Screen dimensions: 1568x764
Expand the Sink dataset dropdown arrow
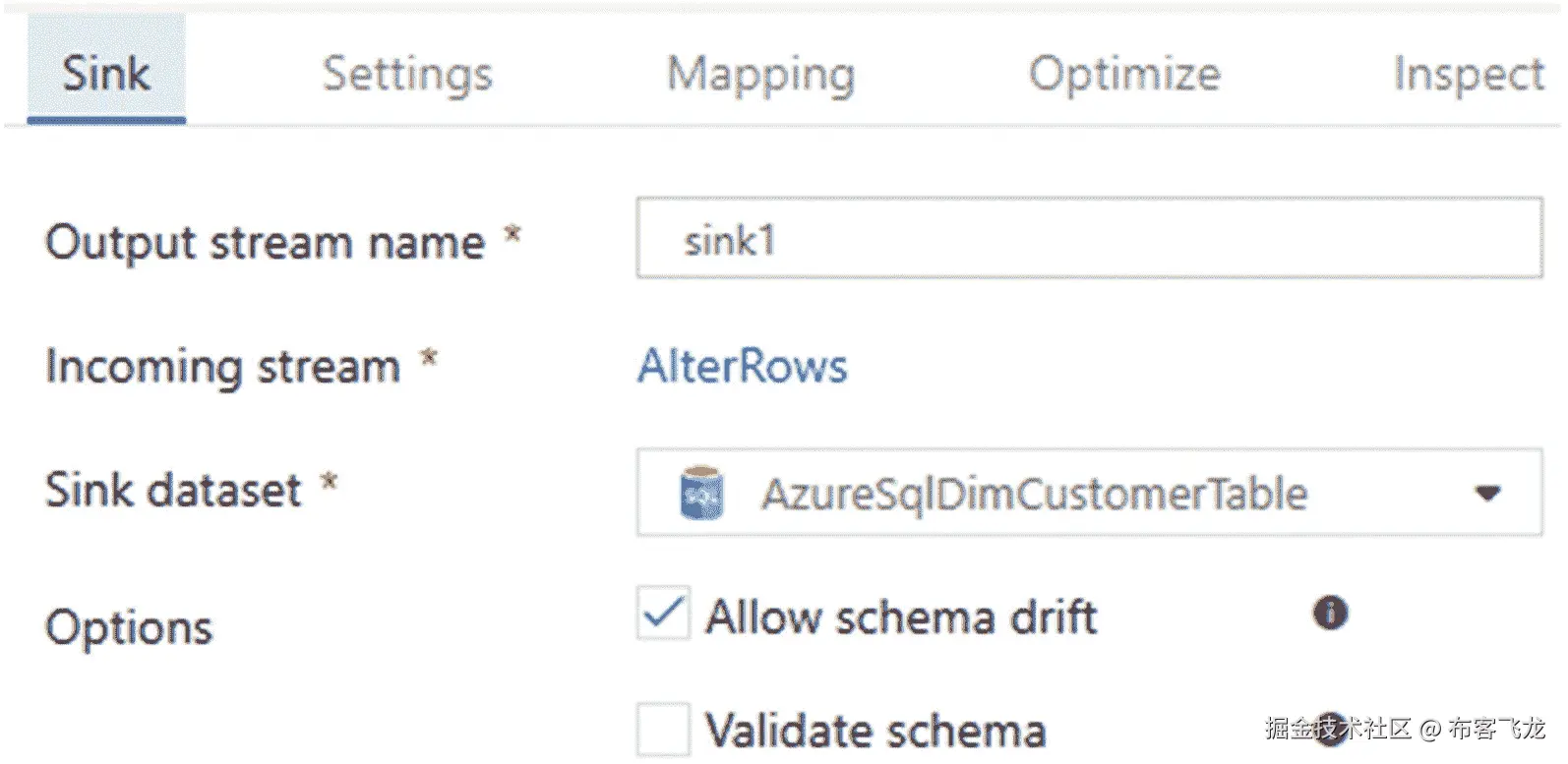(x=1487, y=493)
